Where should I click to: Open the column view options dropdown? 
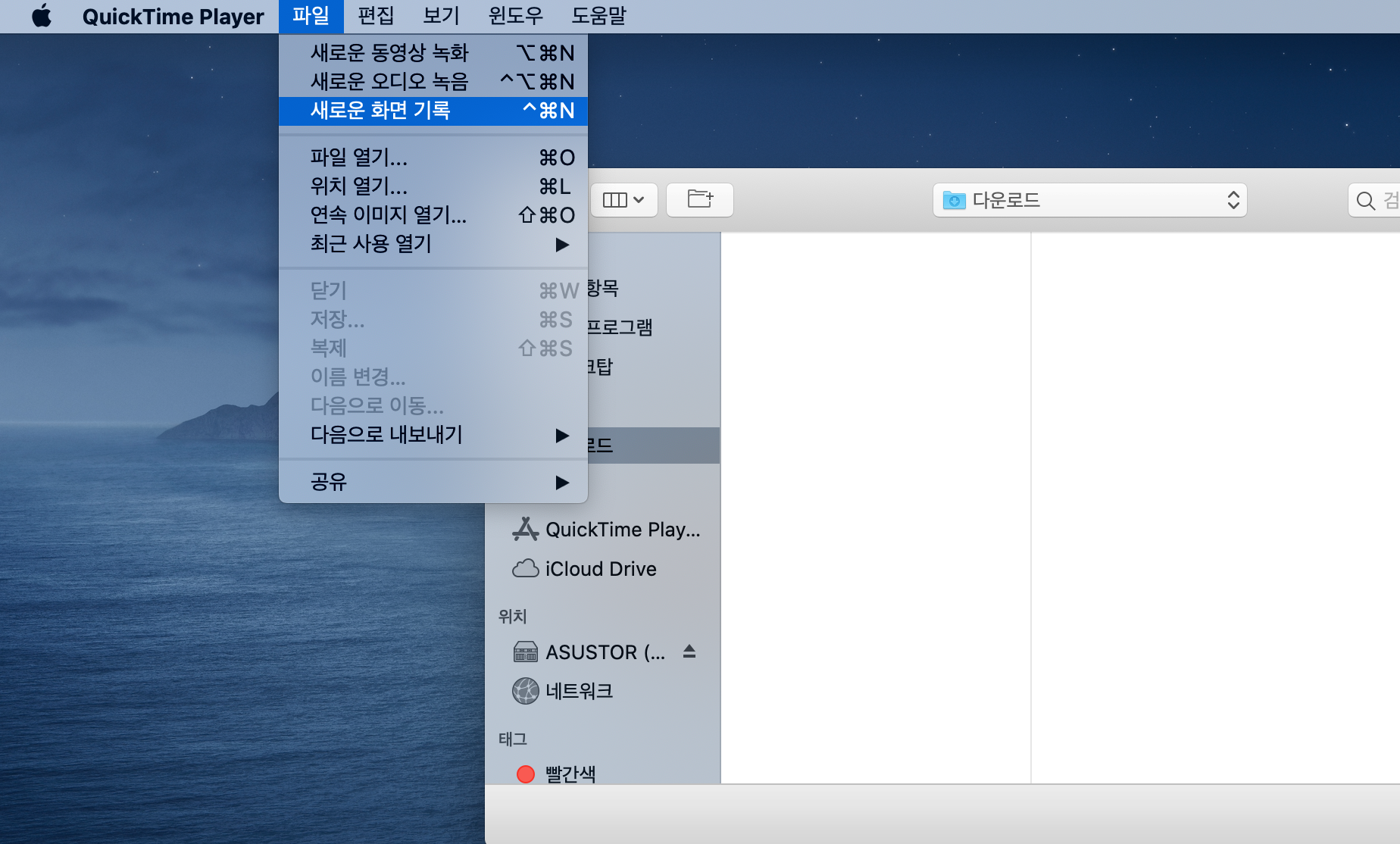point(623,200)
